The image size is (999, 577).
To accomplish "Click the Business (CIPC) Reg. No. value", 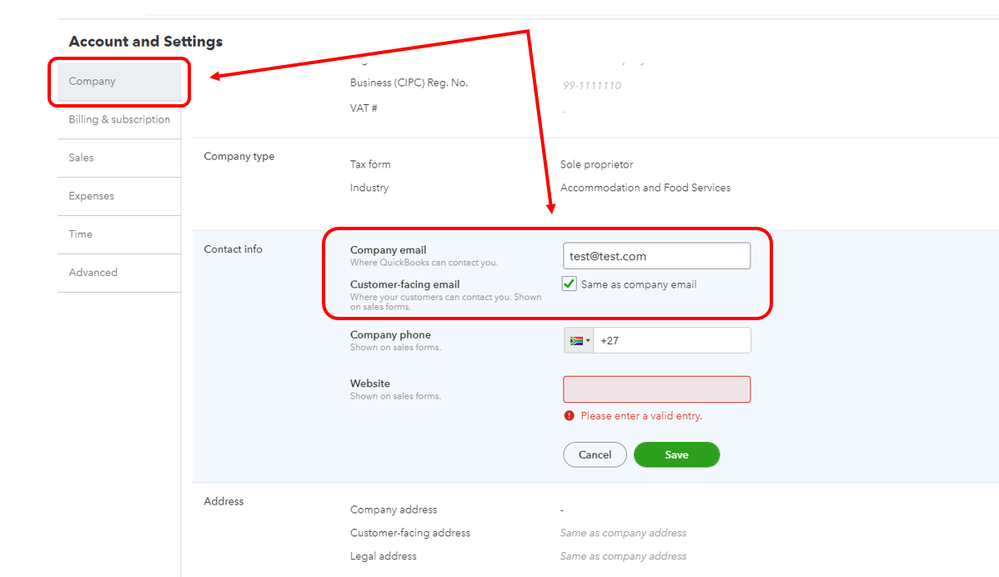I will click(x=590, y=86).
